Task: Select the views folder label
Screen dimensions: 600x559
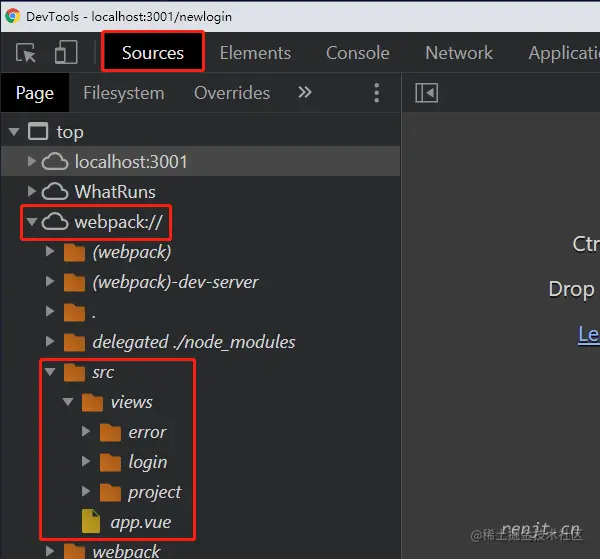Action: 132,403
